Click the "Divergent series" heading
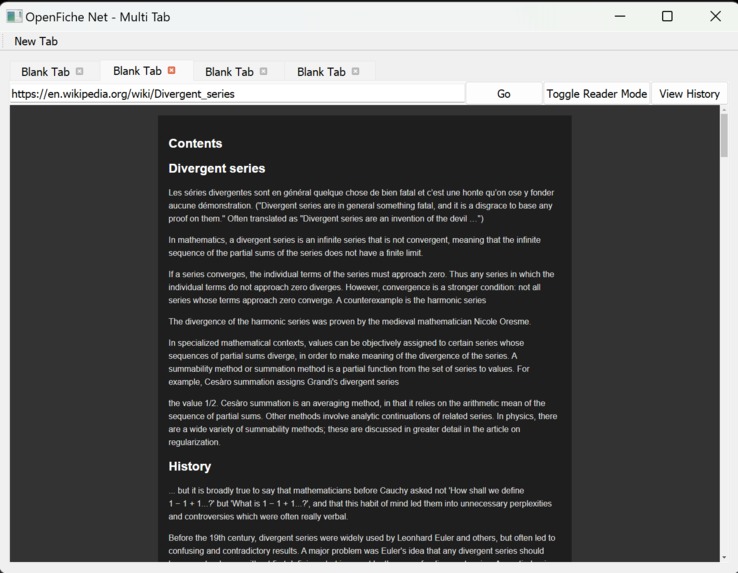Viewport: 738px width, 573px height. (217, 168)
